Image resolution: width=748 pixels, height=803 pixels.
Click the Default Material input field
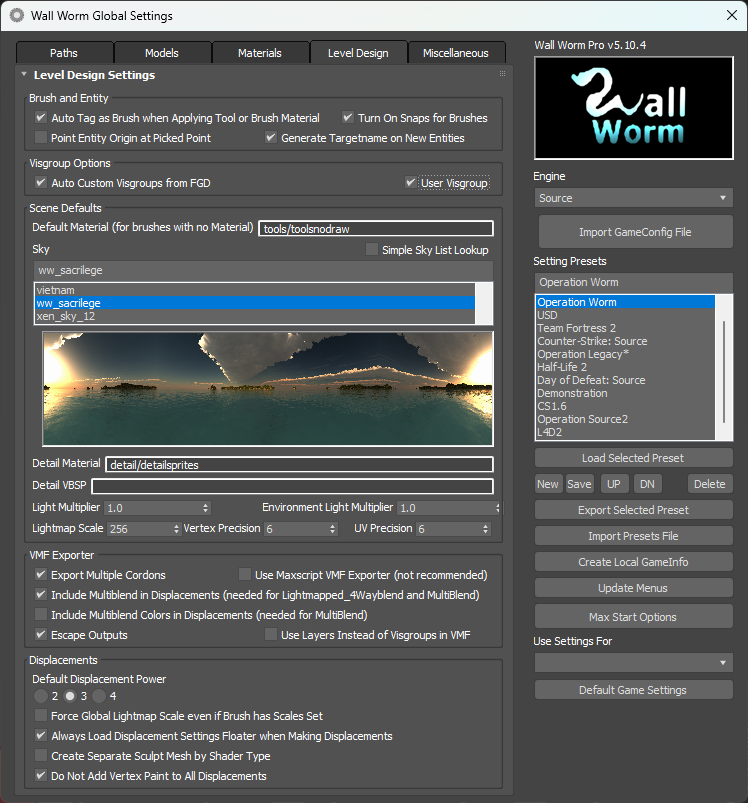coord(376,228)
